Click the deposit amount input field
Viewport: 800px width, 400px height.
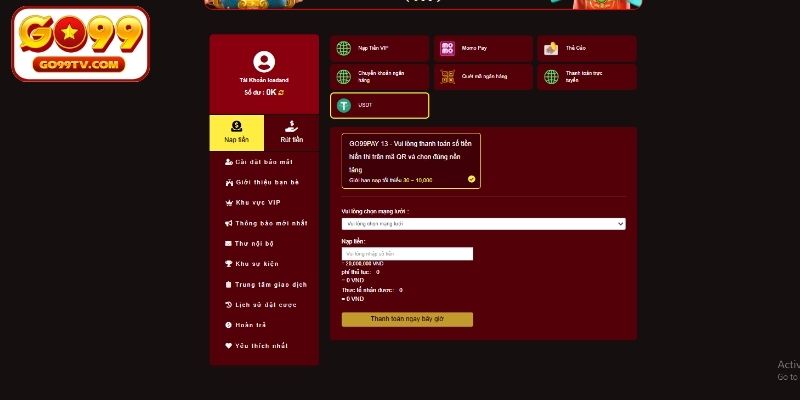click(x=407, y=254)
